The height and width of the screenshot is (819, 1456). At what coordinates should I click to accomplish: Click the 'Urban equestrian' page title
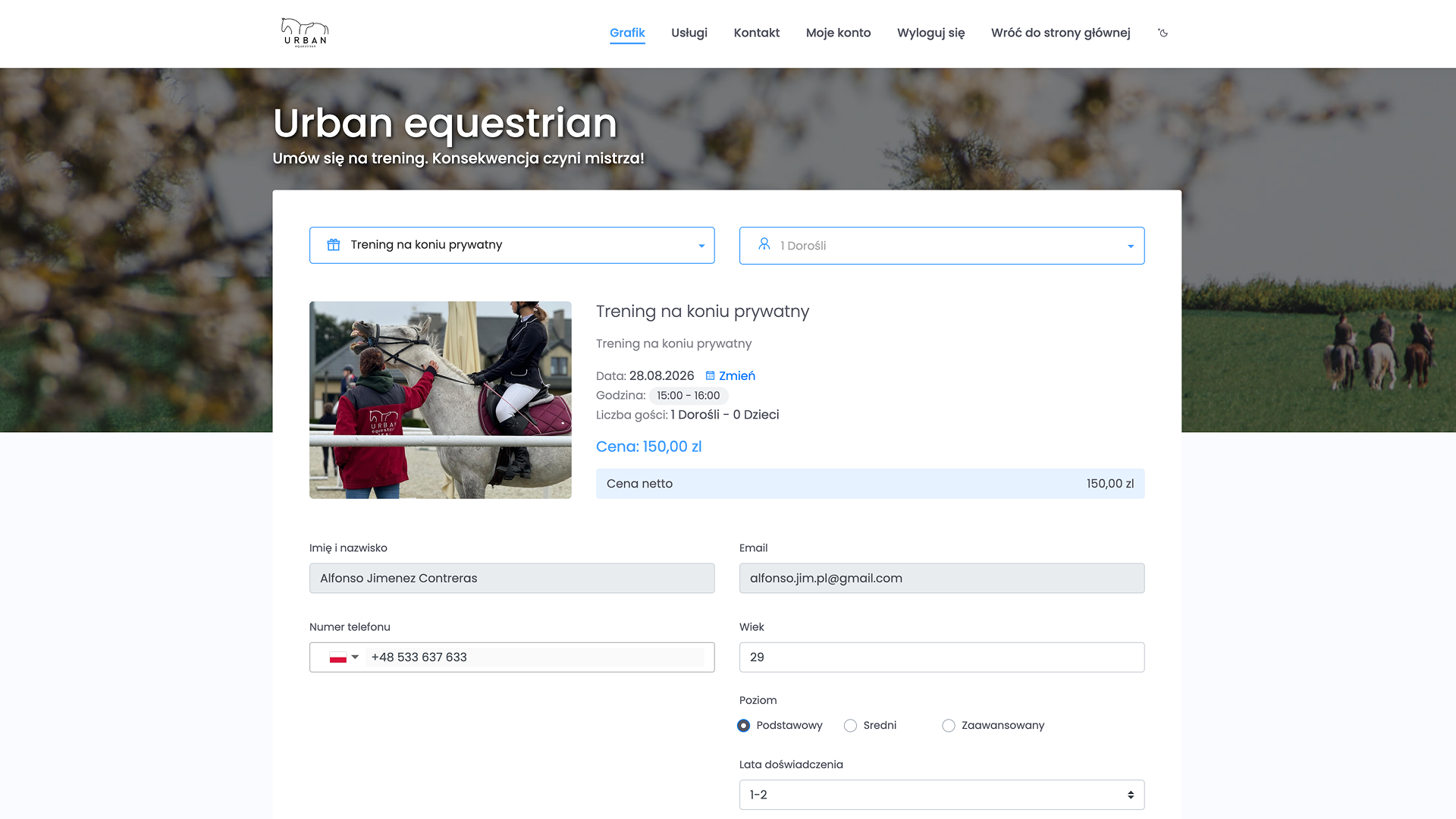click(445, 123)
